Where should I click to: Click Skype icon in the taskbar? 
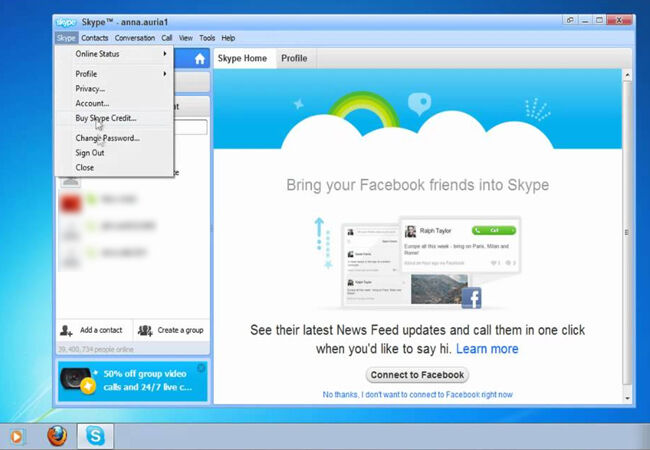[95, 436]
